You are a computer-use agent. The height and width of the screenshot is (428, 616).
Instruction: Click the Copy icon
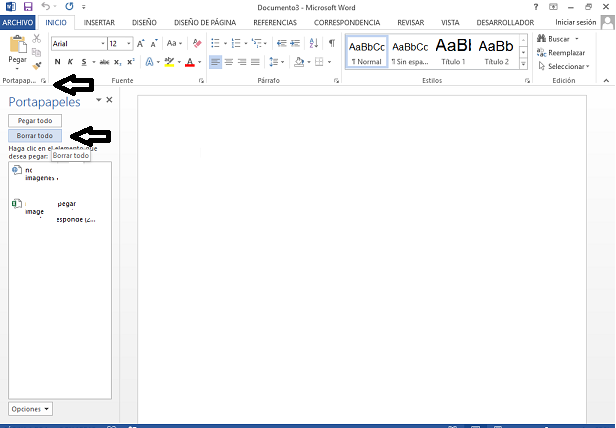(x=37, y=52)
